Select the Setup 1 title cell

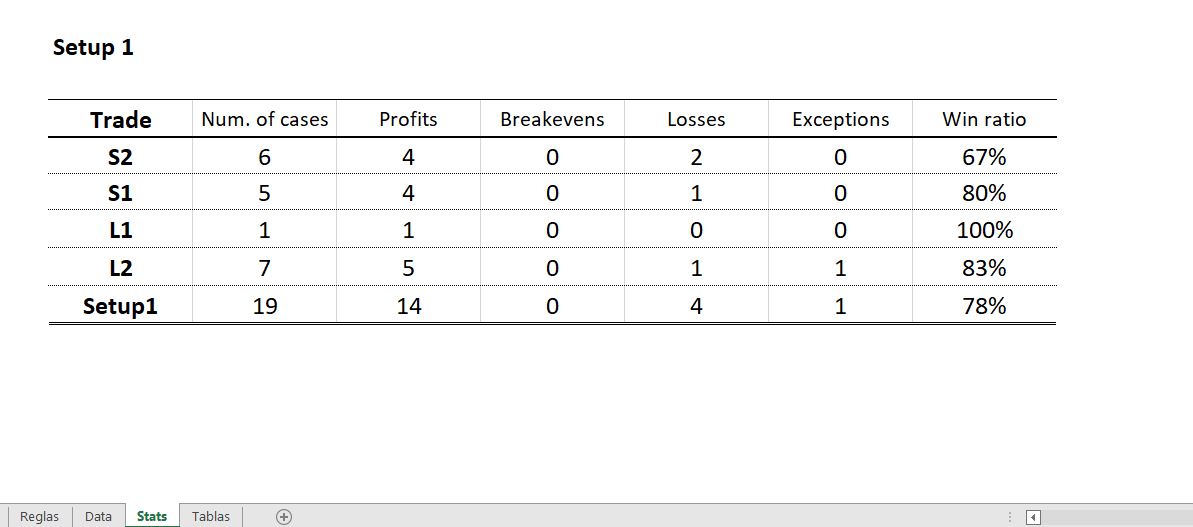(x=93, y=47)
